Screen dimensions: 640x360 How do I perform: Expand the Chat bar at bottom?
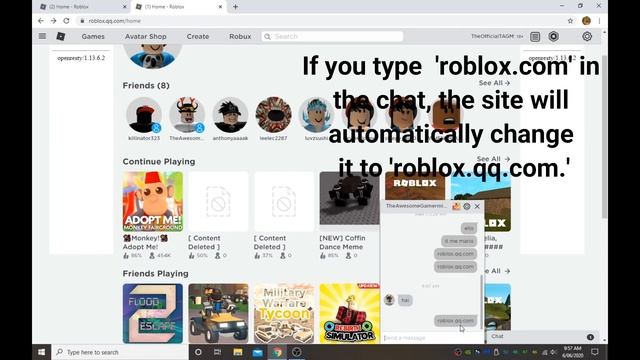click(x=543, y=336)
